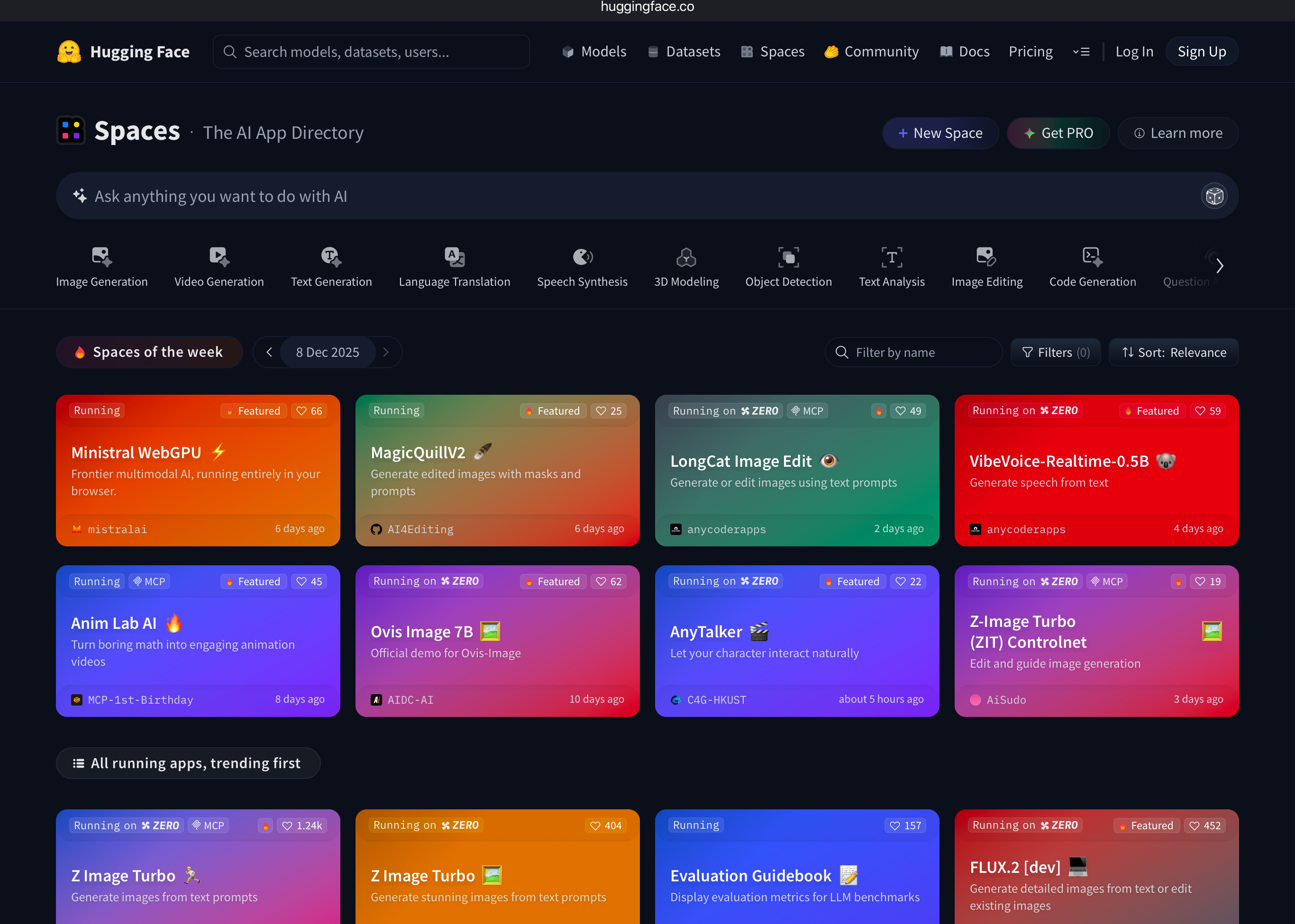Click the AiSudo pink avatar icon

tap(975, 700)
